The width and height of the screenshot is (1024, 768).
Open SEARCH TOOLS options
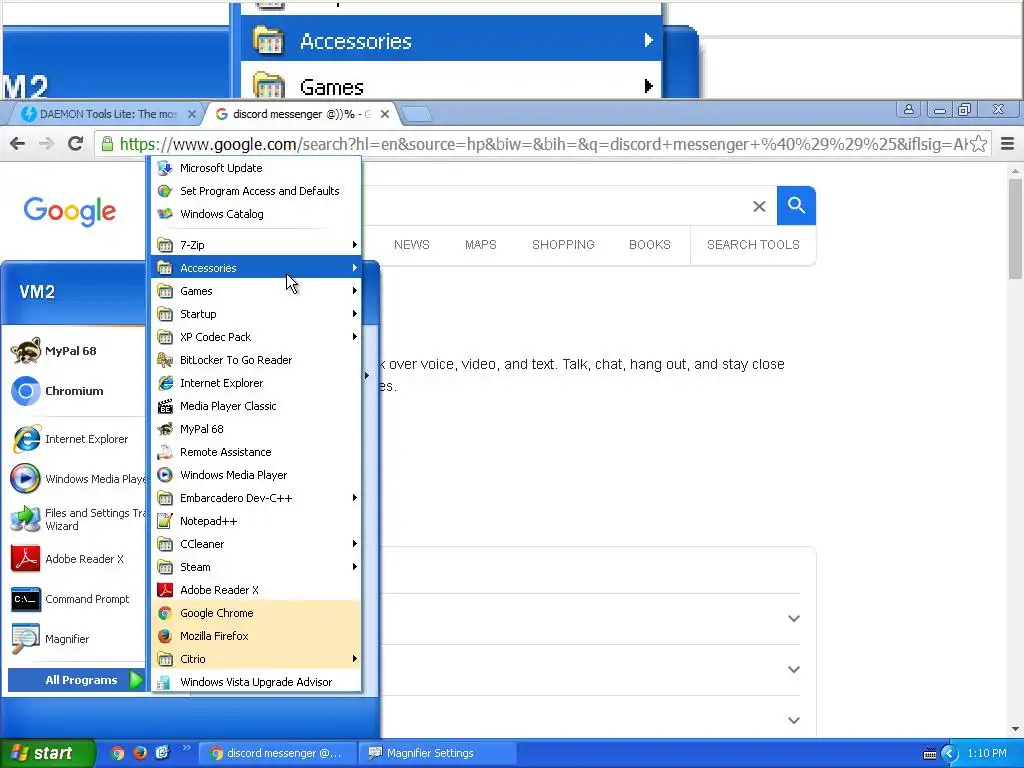[753, 245]
